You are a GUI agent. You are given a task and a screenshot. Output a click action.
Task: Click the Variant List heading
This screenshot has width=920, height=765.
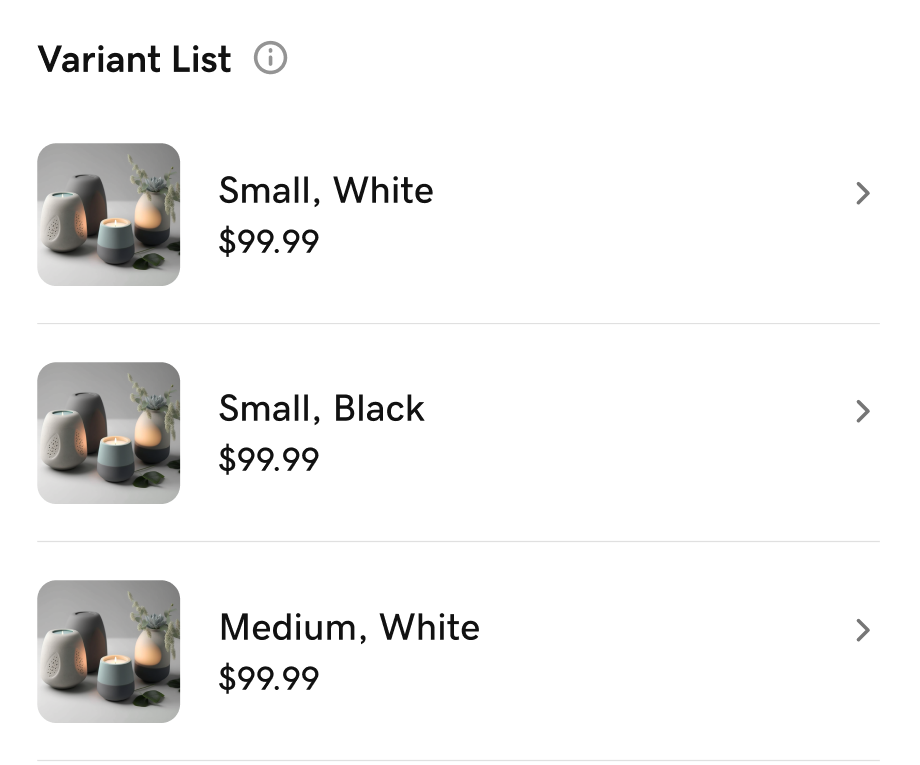(x=133, y=60)
